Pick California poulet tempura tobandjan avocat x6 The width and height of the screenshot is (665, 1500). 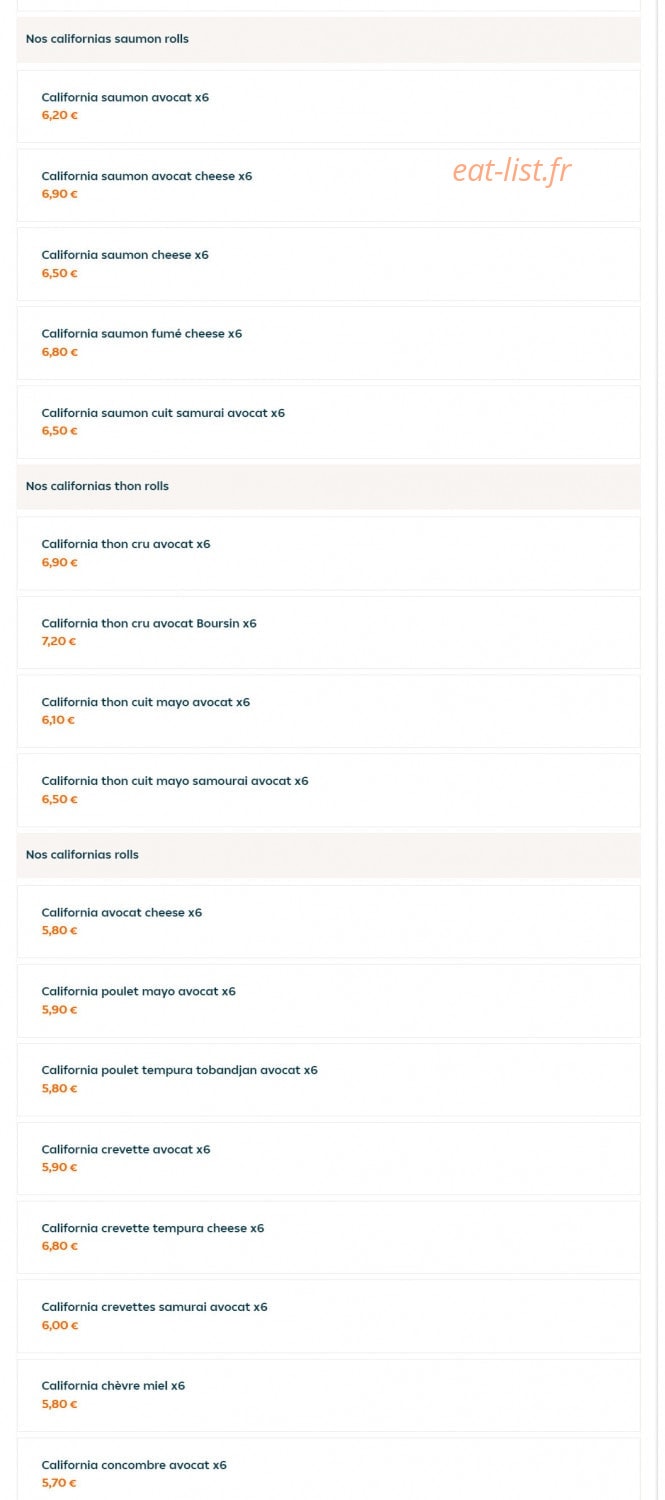328,1079
